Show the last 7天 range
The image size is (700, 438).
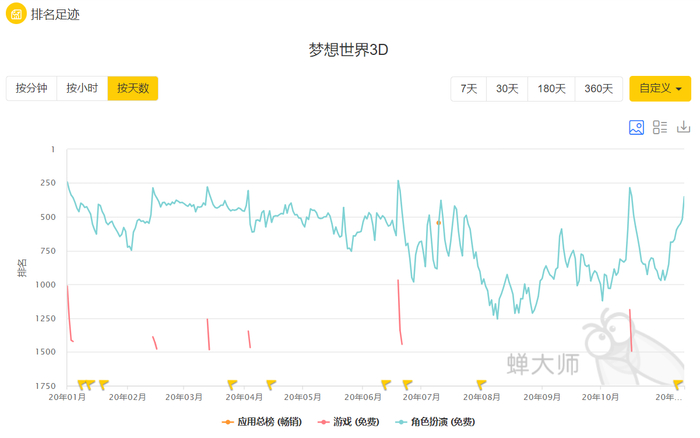pyautogui.click(x=469, y=88)
